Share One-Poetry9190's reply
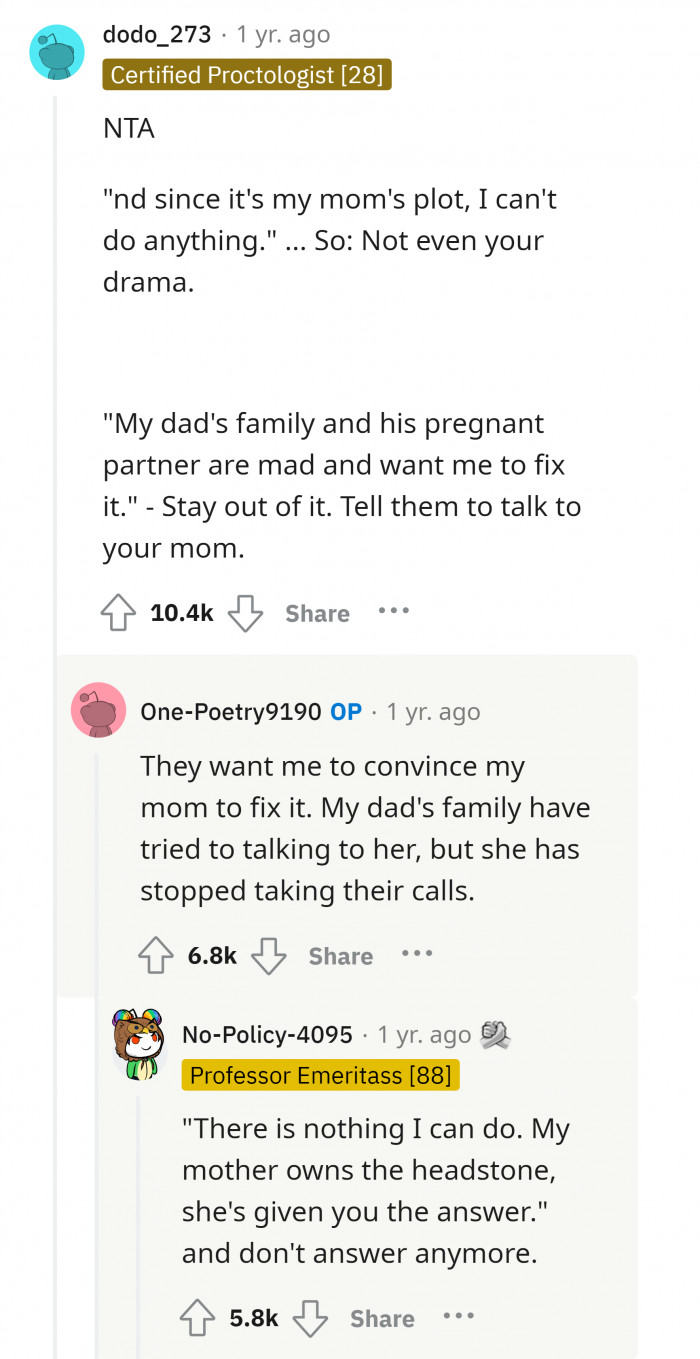The width and height of the screenshot is (700, 1359). point(340,956)
